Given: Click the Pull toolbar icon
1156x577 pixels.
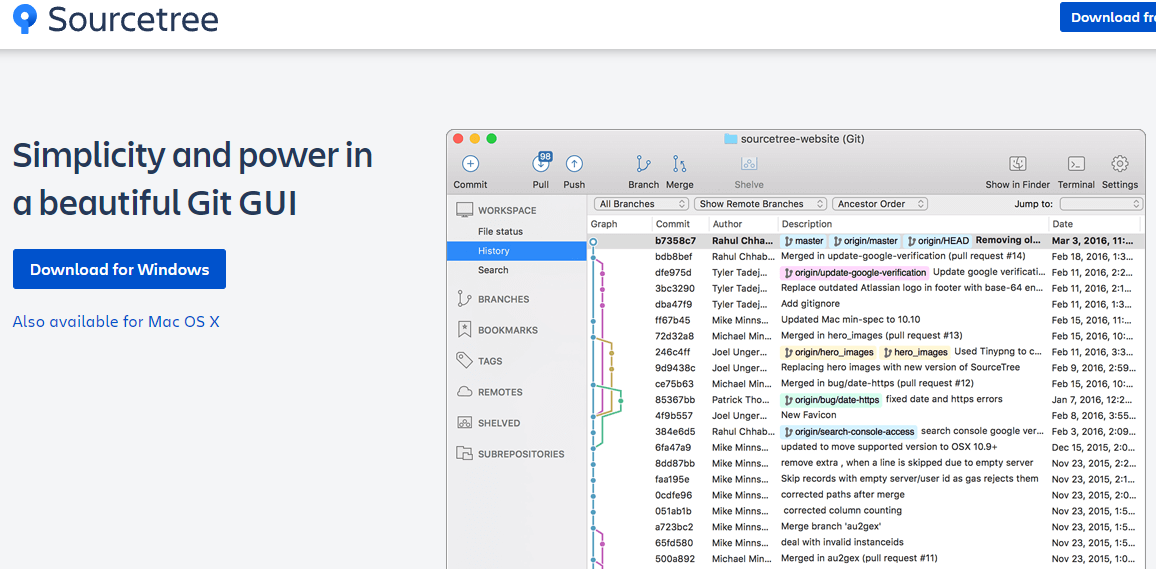Looking at the screenshot, I should [x=541, y=164].
